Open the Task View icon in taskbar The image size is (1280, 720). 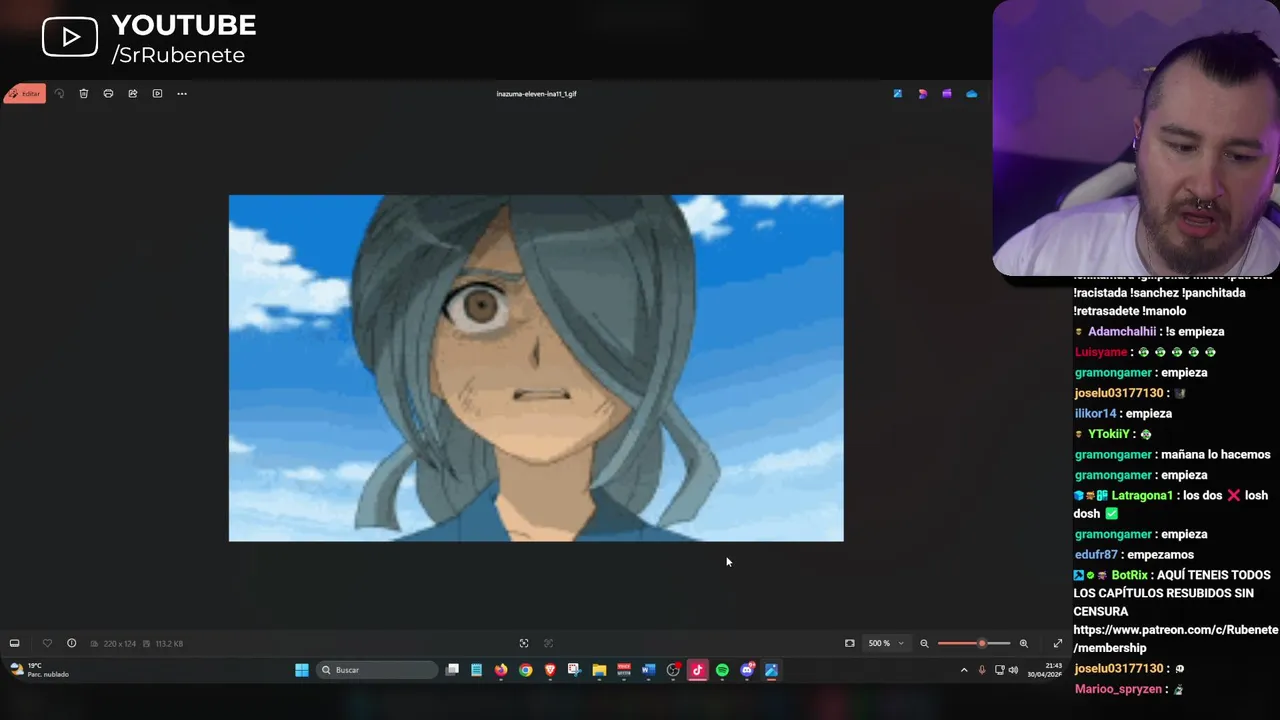point(452,670)
